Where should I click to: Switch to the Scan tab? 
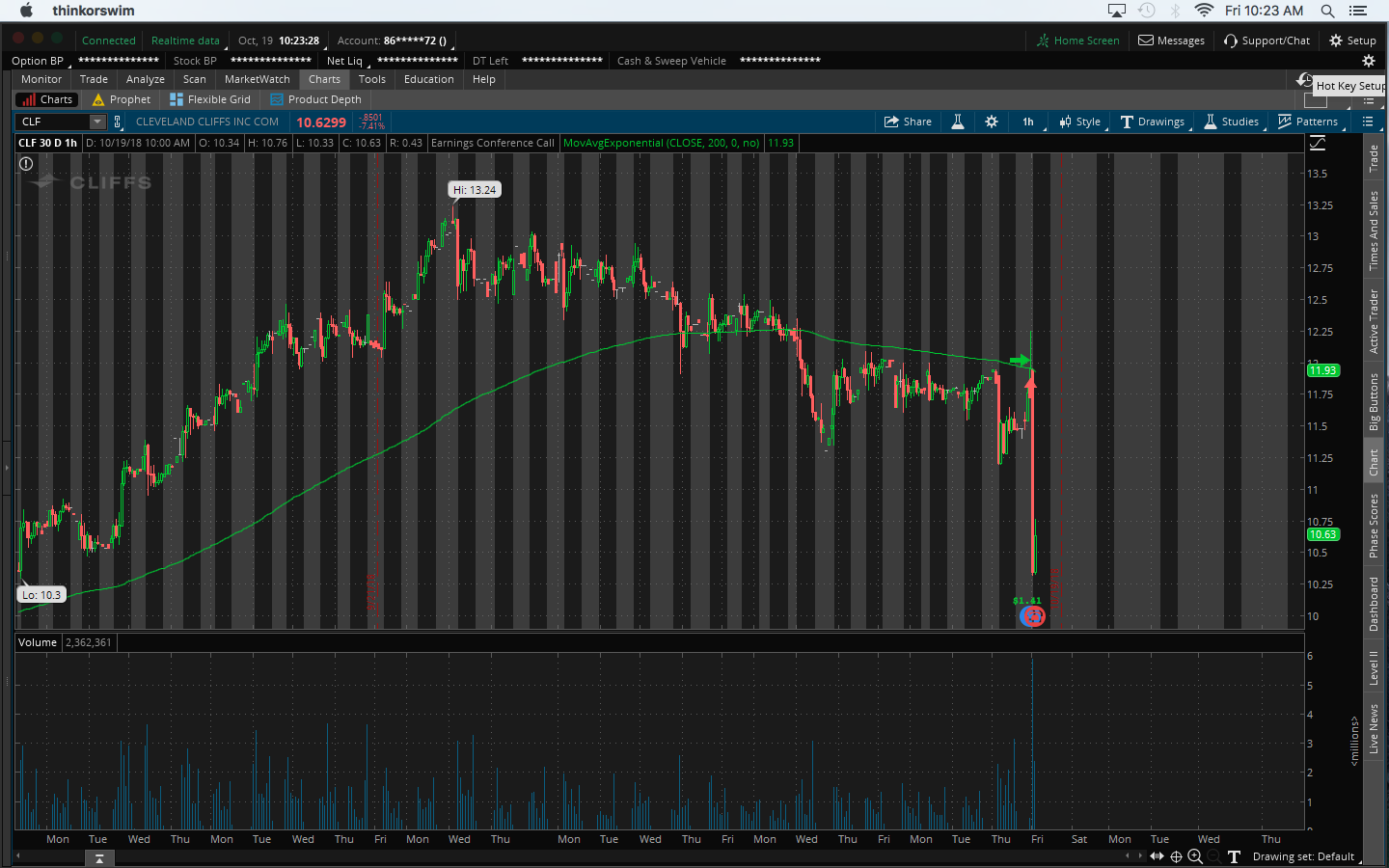(195, 79)
